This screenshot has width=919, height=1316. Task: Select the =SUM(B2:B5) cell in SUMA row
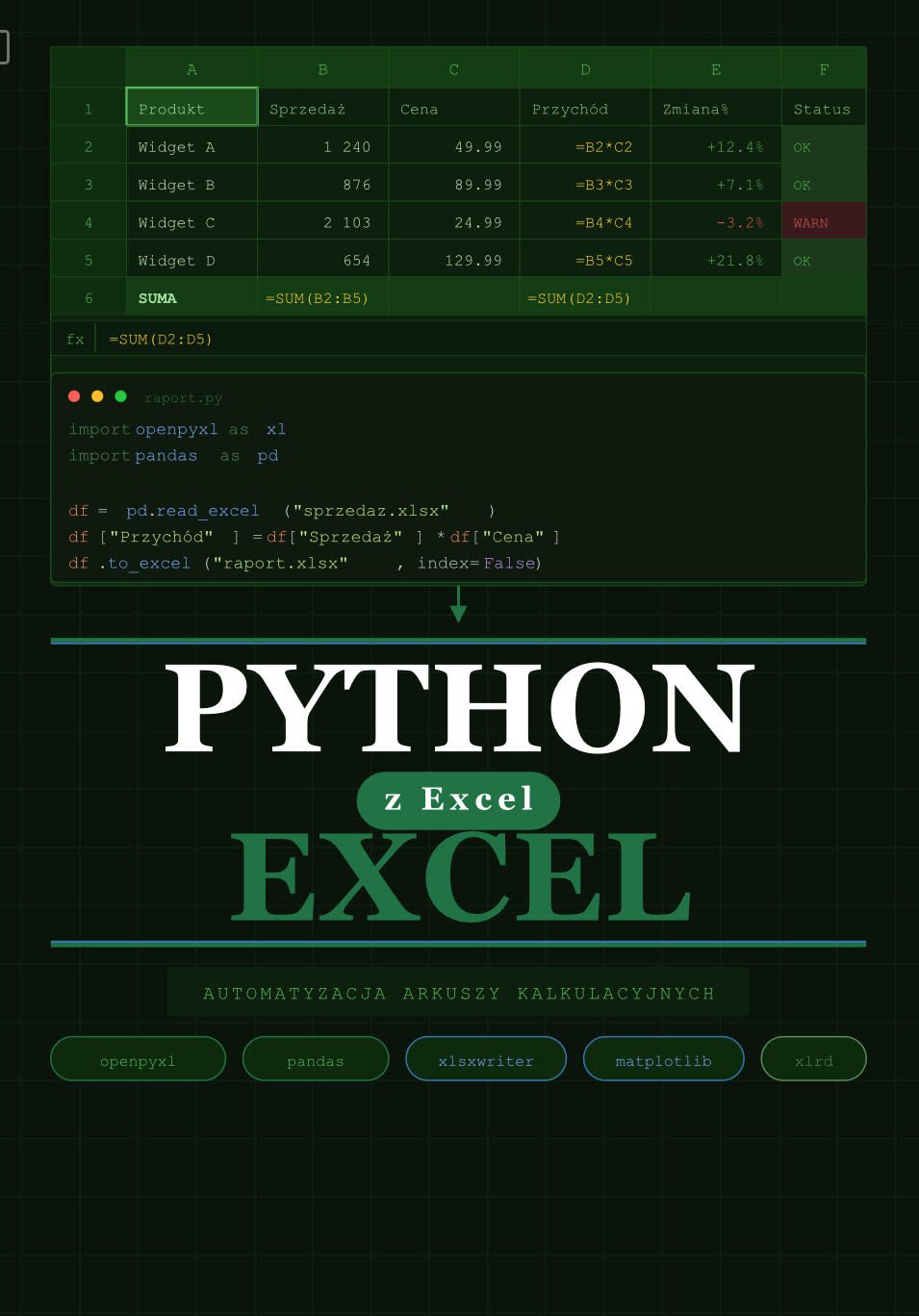[x=322, y=298]
